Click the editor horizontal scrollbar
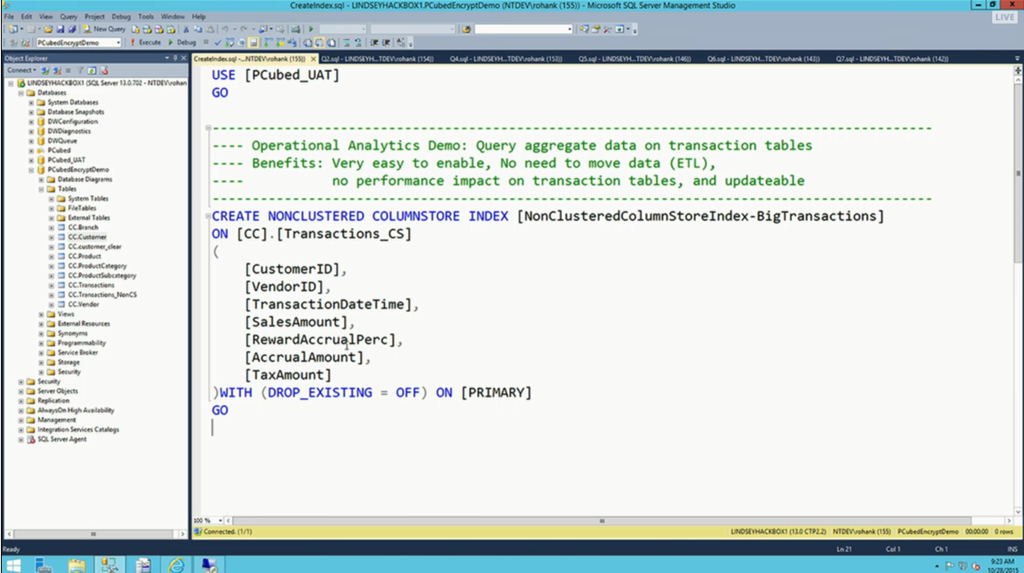Viewport: 1024px width, 573px height. click(601, 521)
